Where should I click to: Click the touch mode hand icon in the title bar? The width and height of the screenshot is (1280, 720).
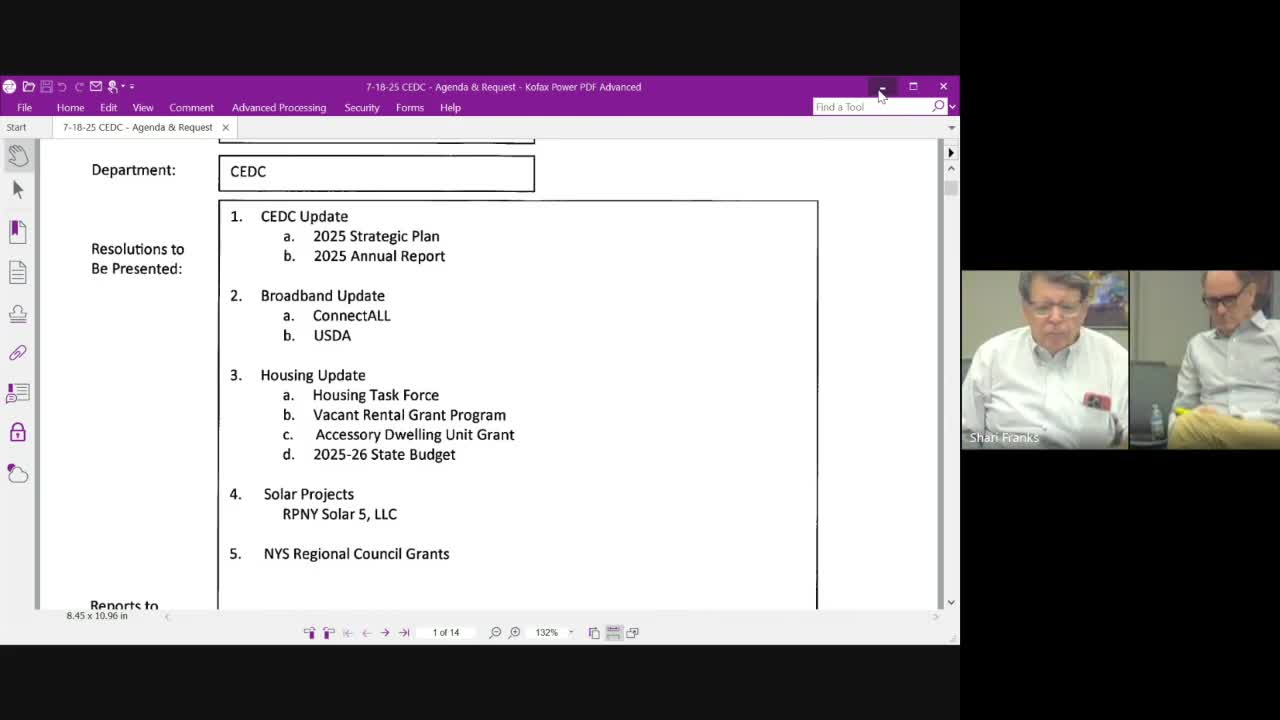point(114,87)
